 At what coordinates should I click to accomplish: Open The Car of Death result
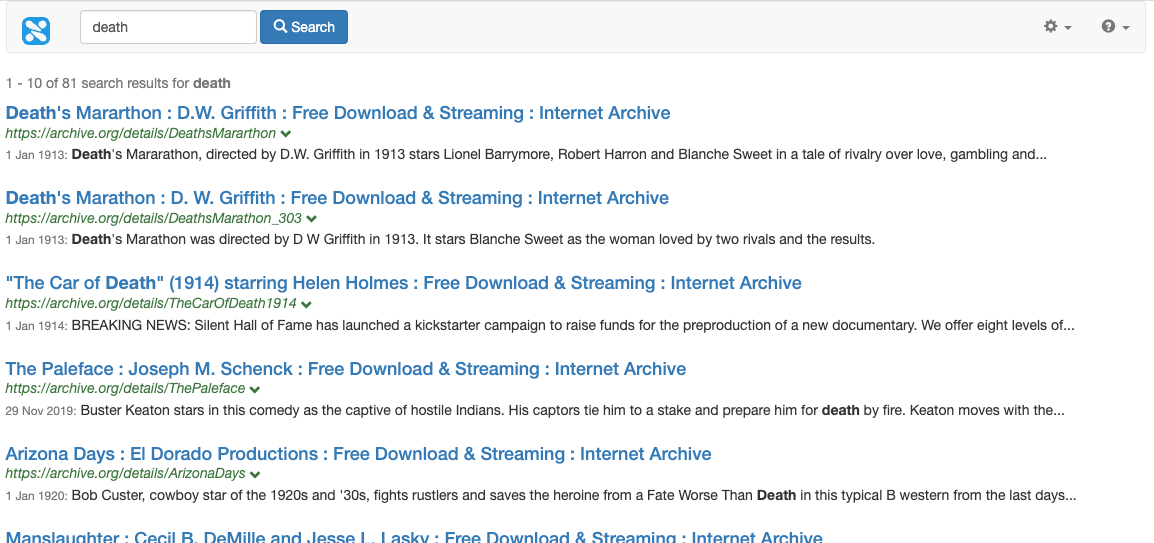(403, 283)
